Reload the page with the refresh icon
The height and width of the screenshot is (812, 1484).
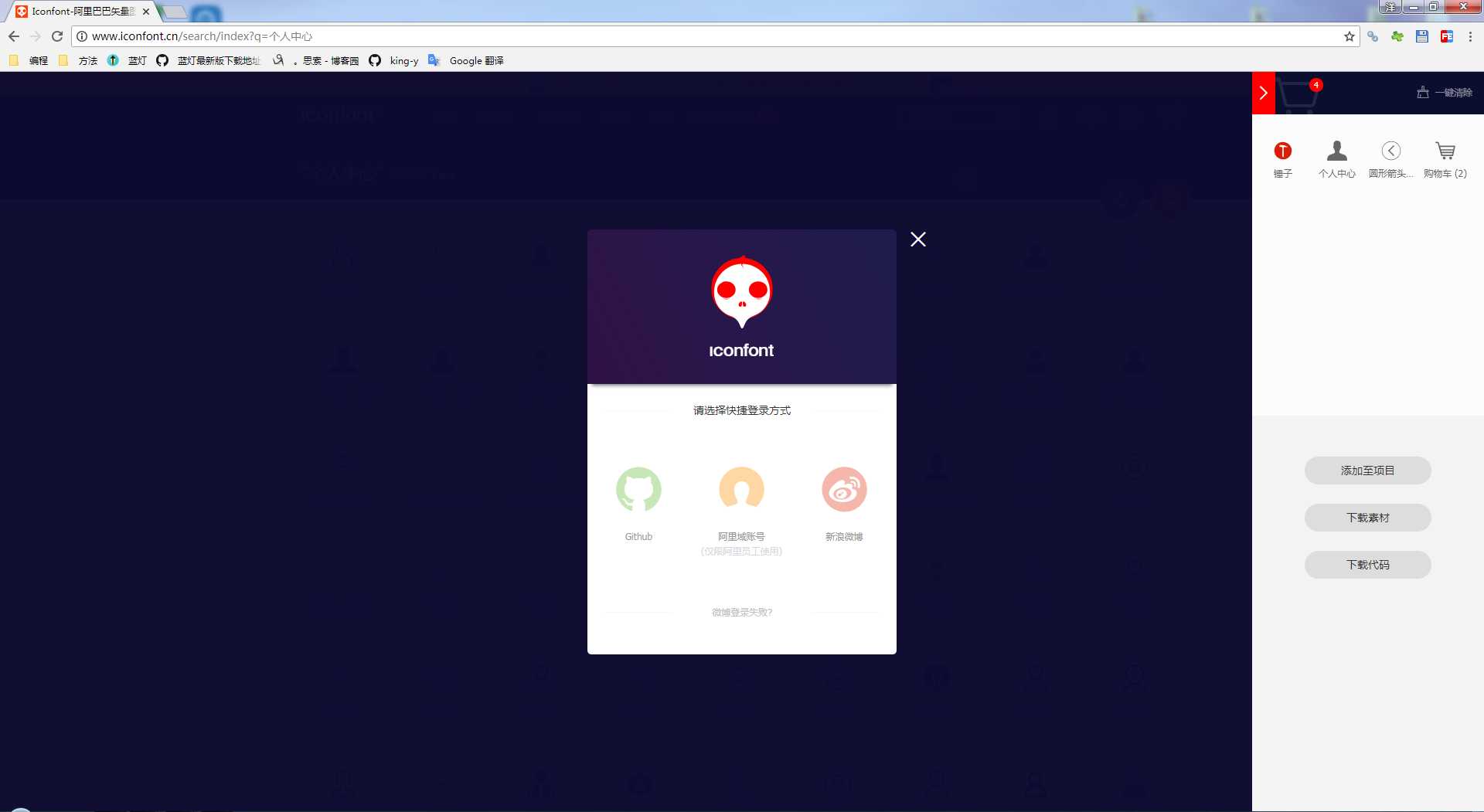click(57, 36)
